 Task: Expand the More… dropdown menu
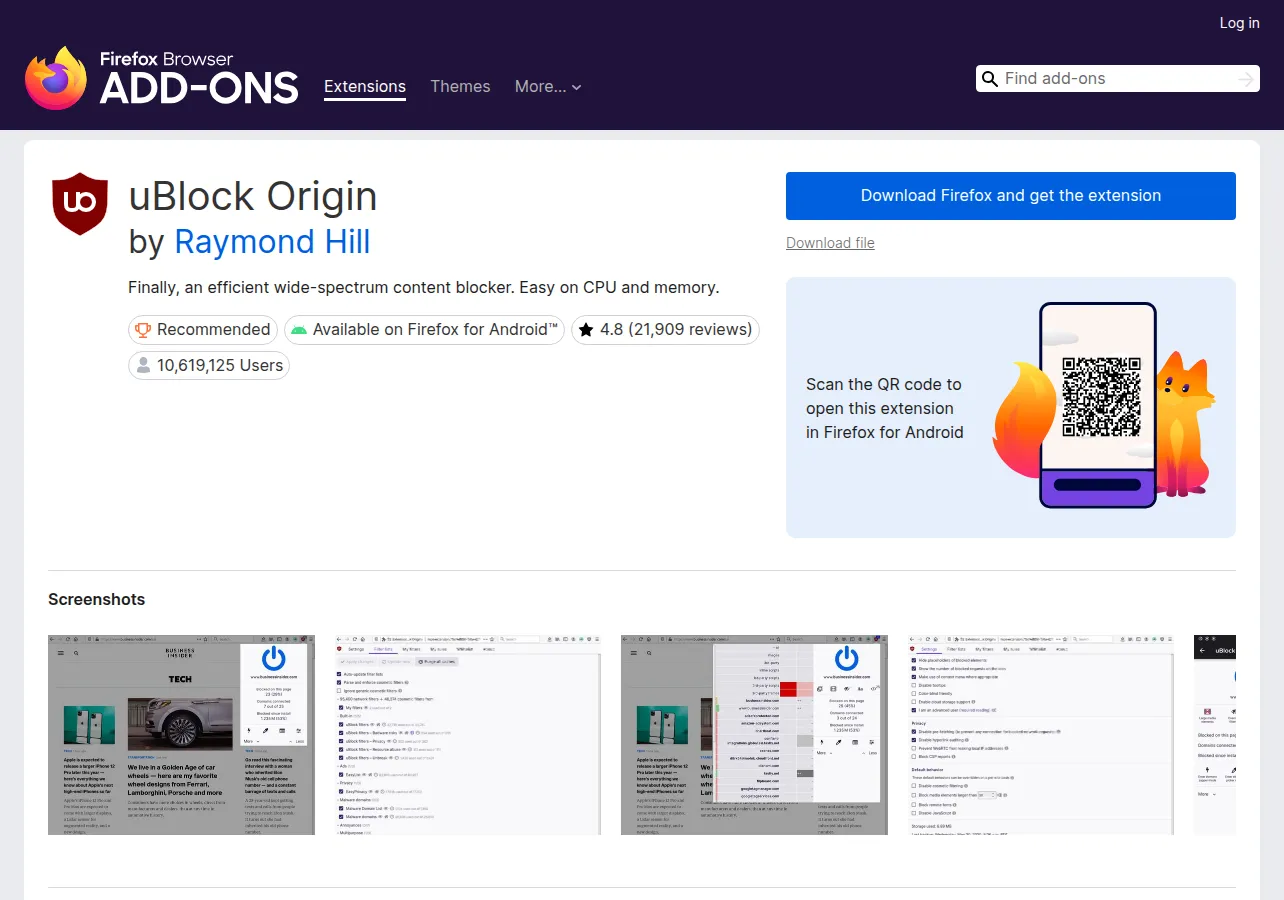point(548,87)
